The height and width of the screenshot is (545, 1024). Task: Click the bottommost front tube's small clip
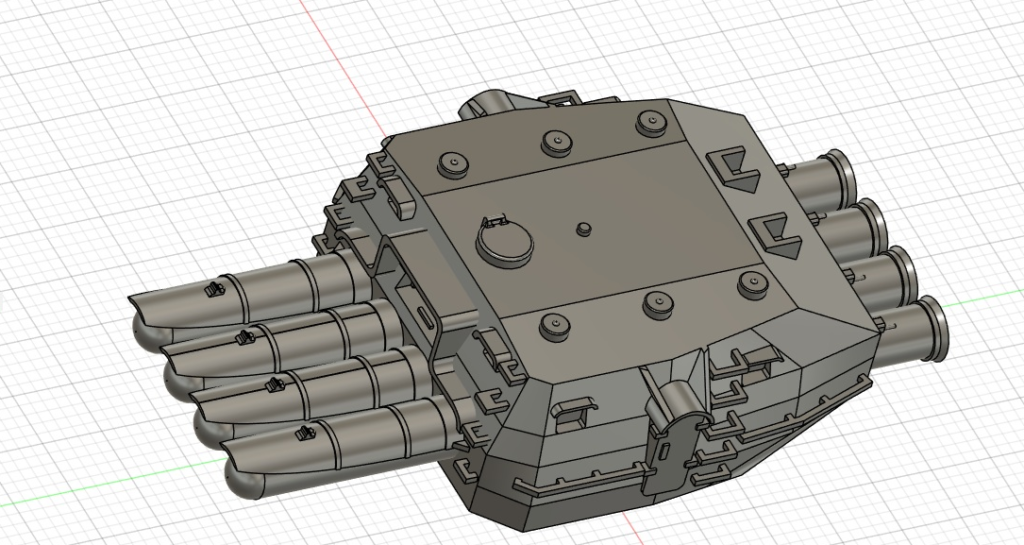click(x=303, y=432)
